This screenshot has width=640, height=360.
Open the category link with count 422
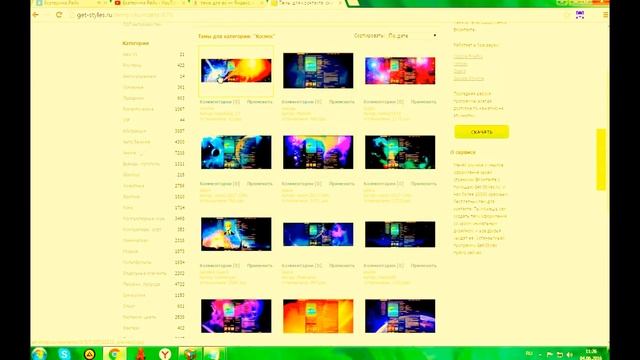click(x=132, y=65)
